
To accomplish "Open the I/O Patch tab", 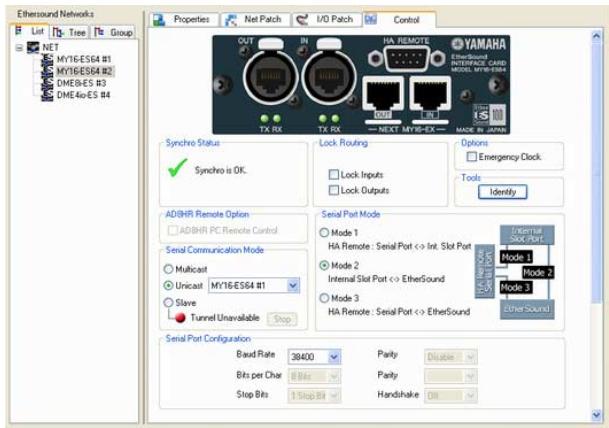I will (x=327, y=19).
